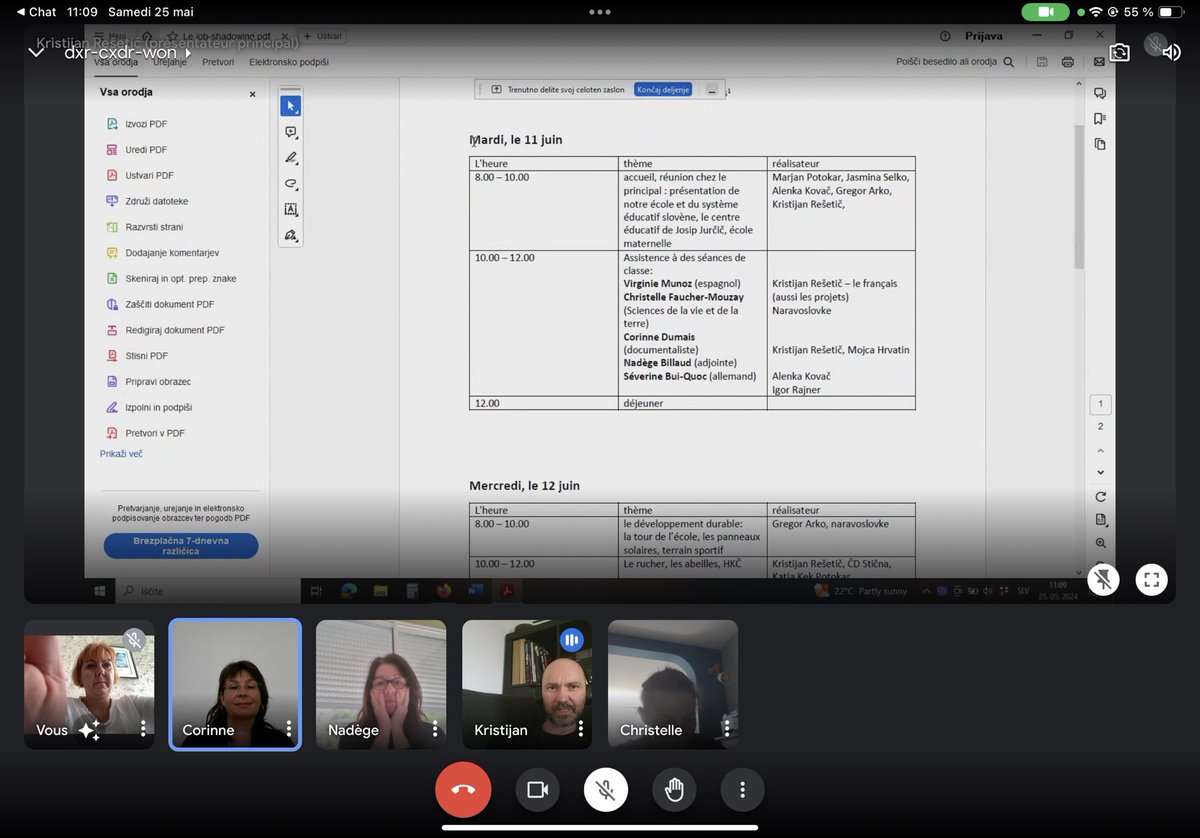Collapse the call with the top-left chevron

click(36, 52)
